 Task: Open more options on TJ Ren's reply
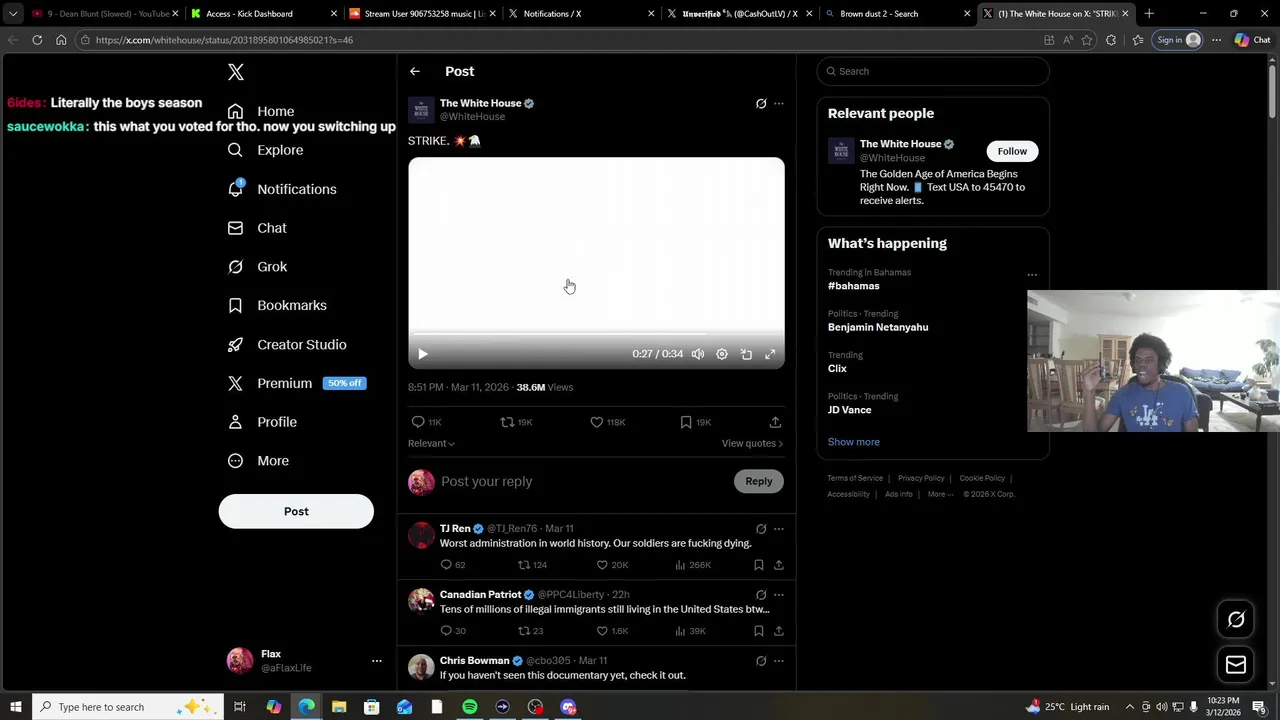click(779, 529)
